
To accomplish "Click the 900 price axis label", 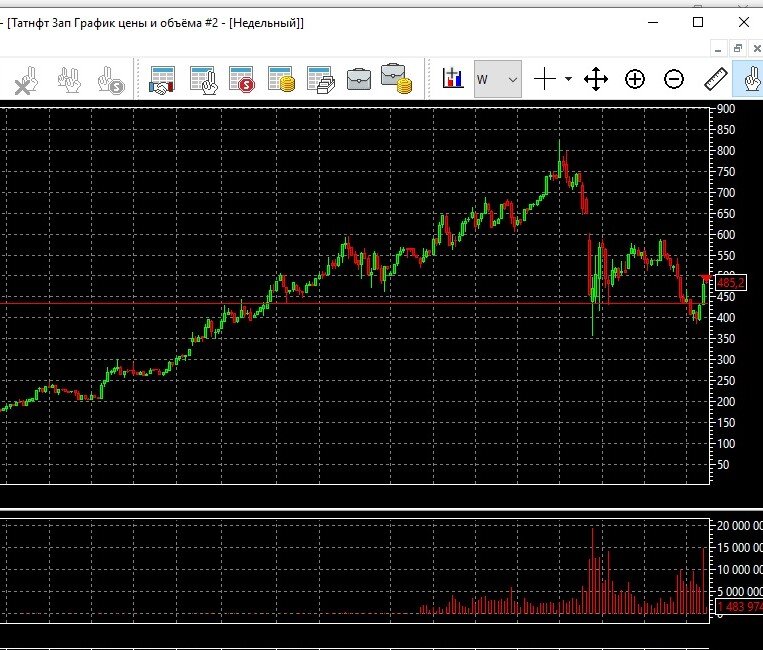I will pyautogui.click(x=726, y=109).
